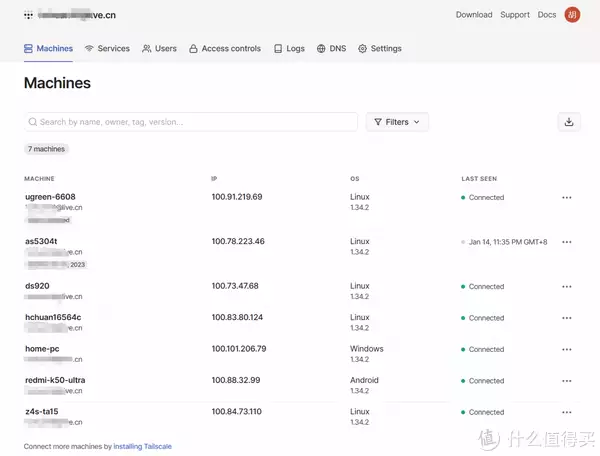
Task: Switch to the Machines tab
Action: 48,49
